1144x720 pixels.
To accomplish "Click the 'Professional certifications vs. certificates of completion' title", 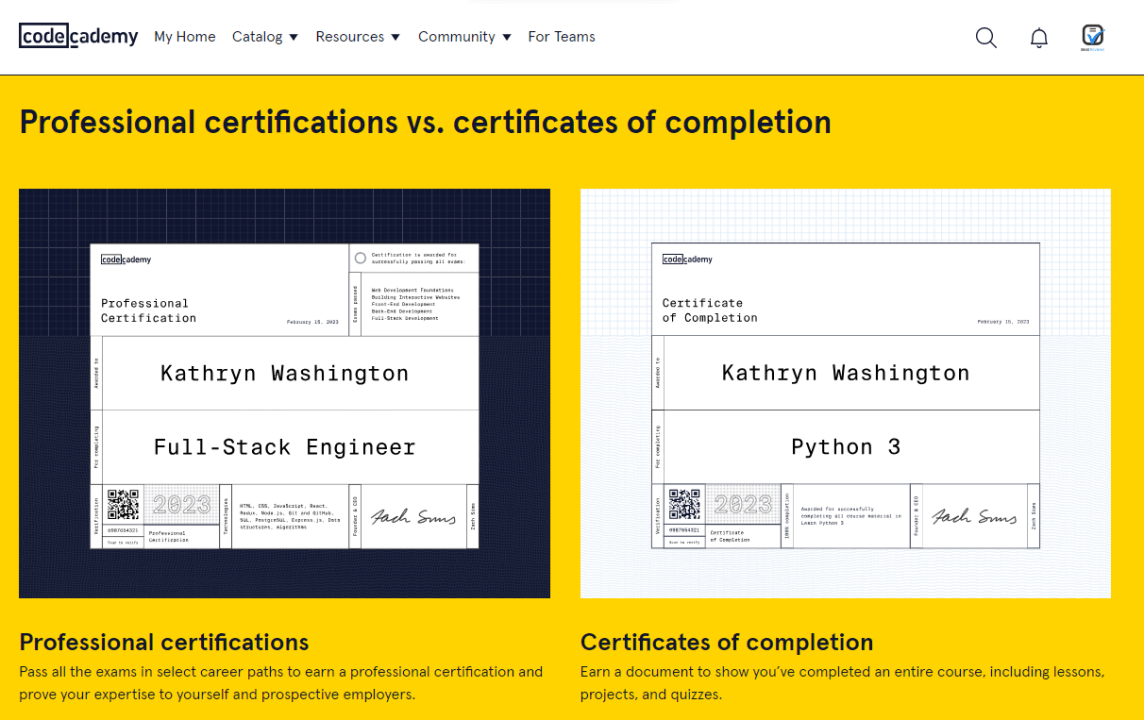I will (x=425, y=123).
